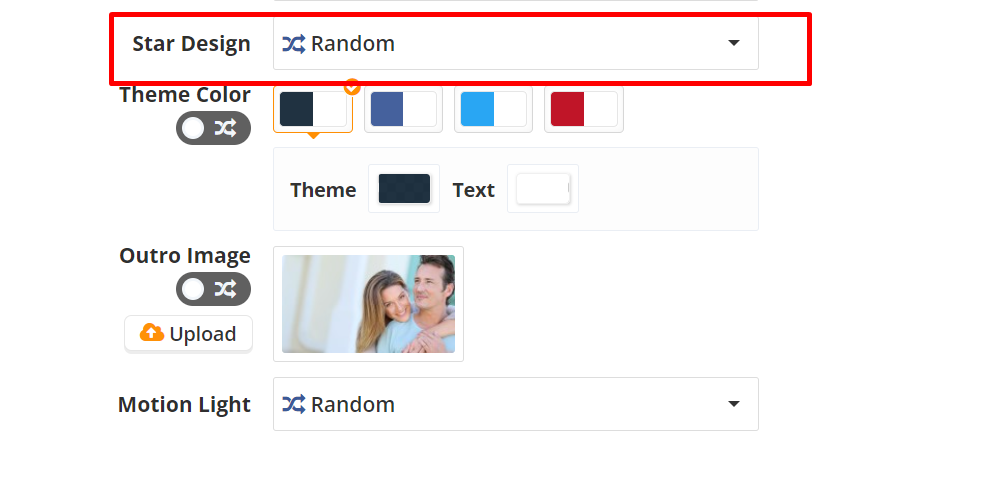Expand Star Design using its arrow
The width and height of the screenshot is (1002, 497).
[x=734, y=44]
